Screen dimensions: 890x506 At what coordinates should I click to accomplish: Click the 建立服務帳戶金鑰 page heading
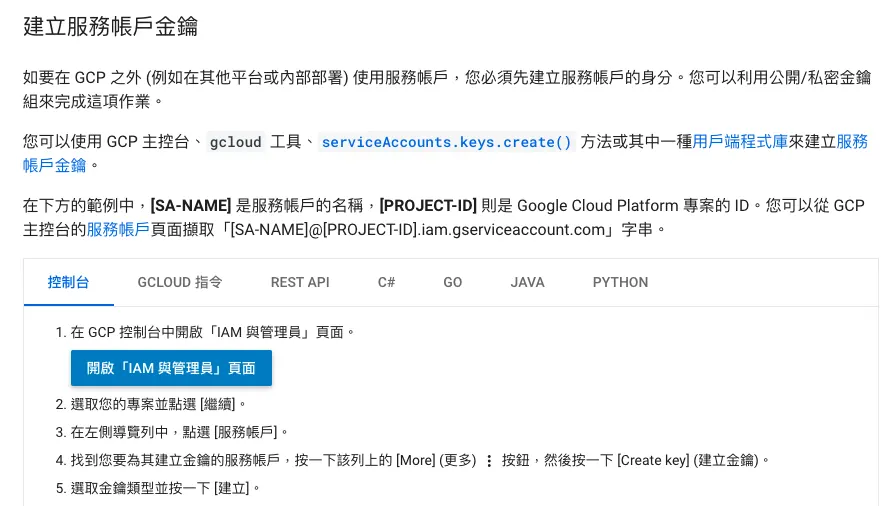click(x=110, y=26)
